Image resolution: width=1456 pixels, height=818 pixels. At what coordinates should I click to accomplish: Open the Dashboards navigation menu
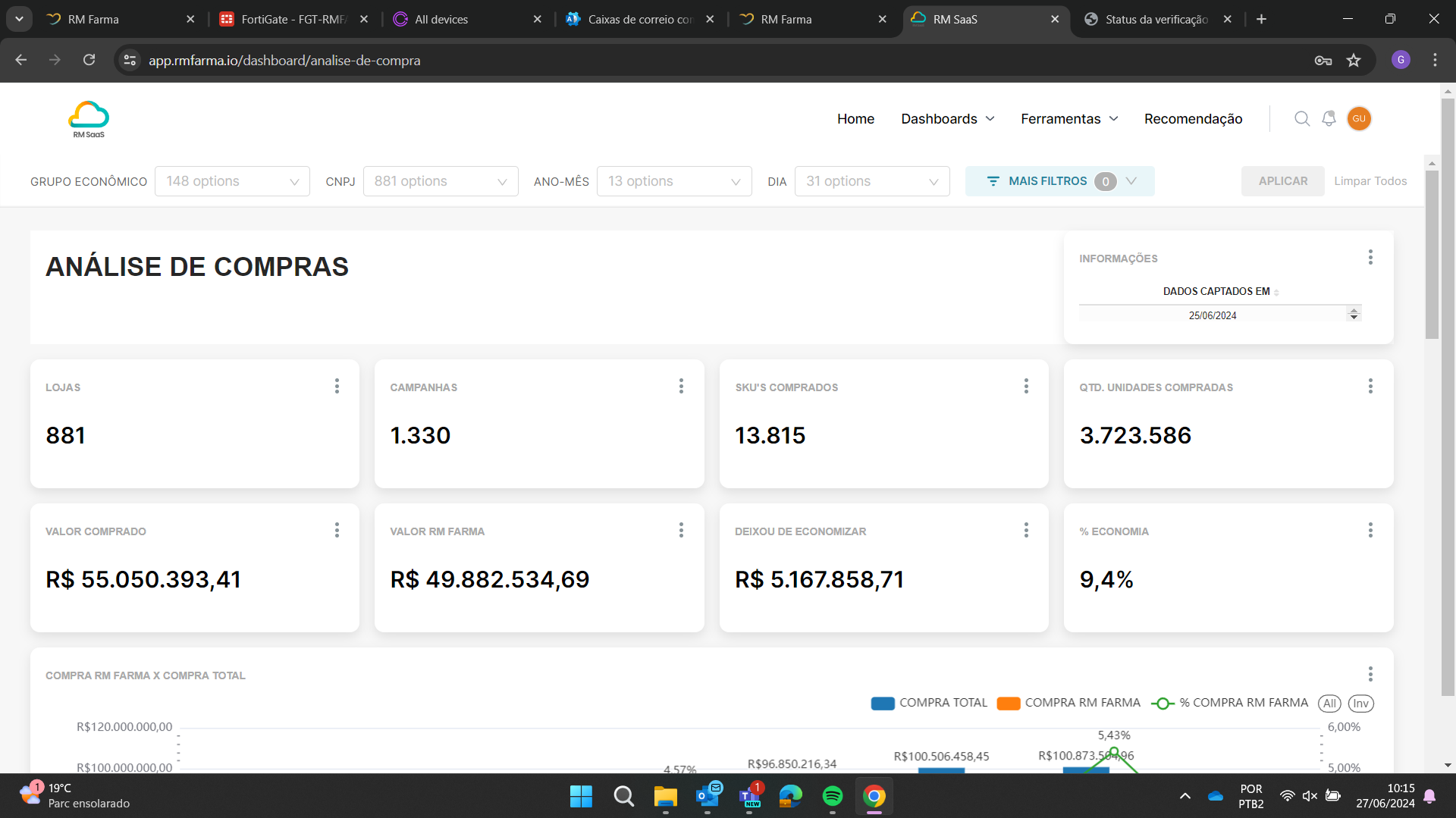947,119
